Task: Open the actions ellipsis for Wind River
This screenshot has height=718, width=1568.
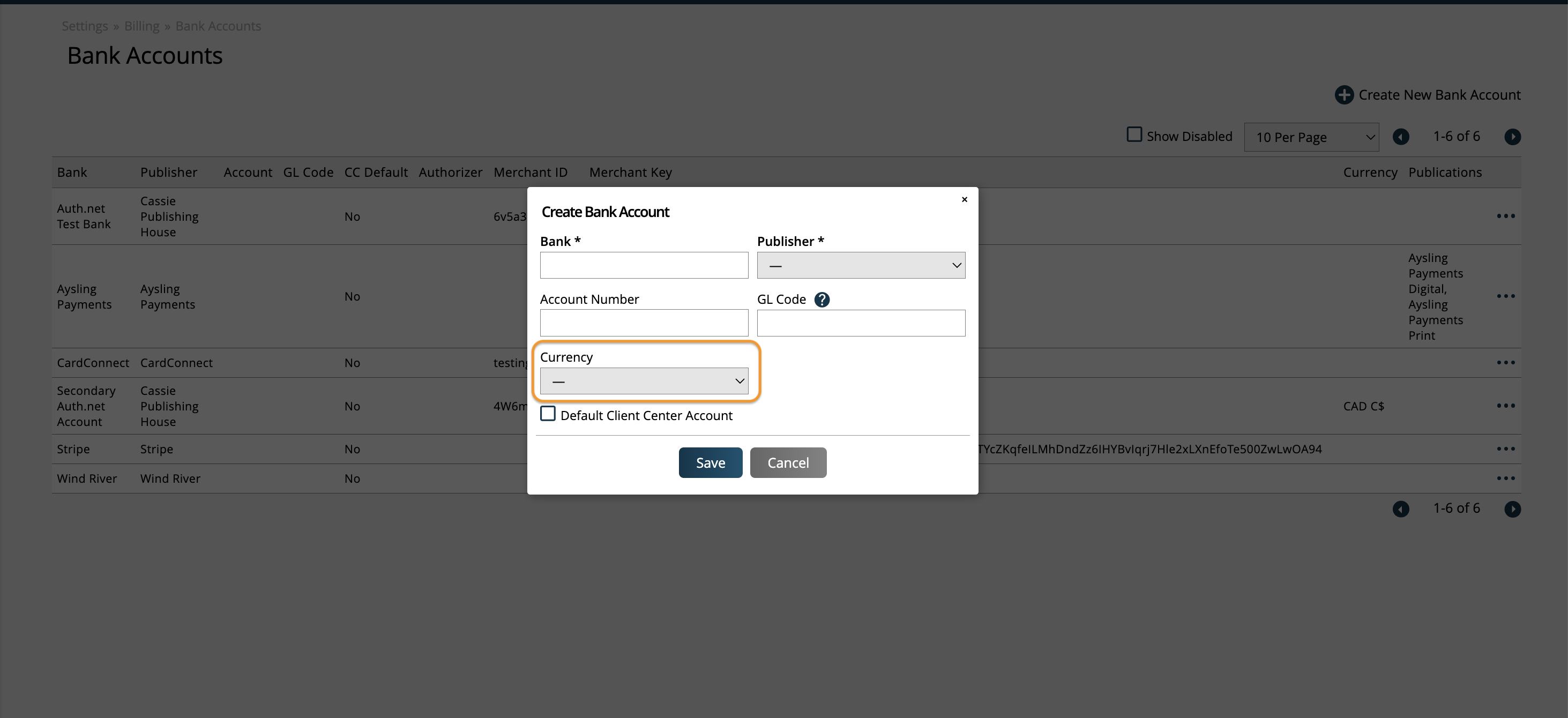Action: pos(1506,478)
